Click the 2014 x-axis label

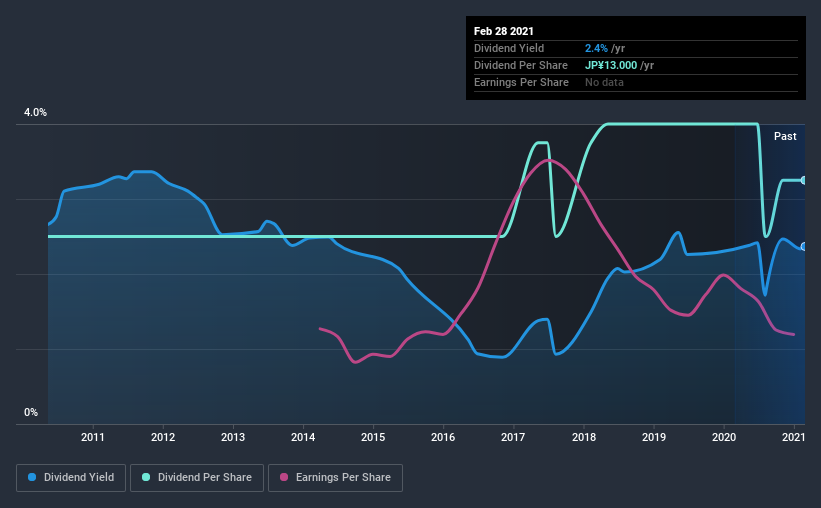303,437
